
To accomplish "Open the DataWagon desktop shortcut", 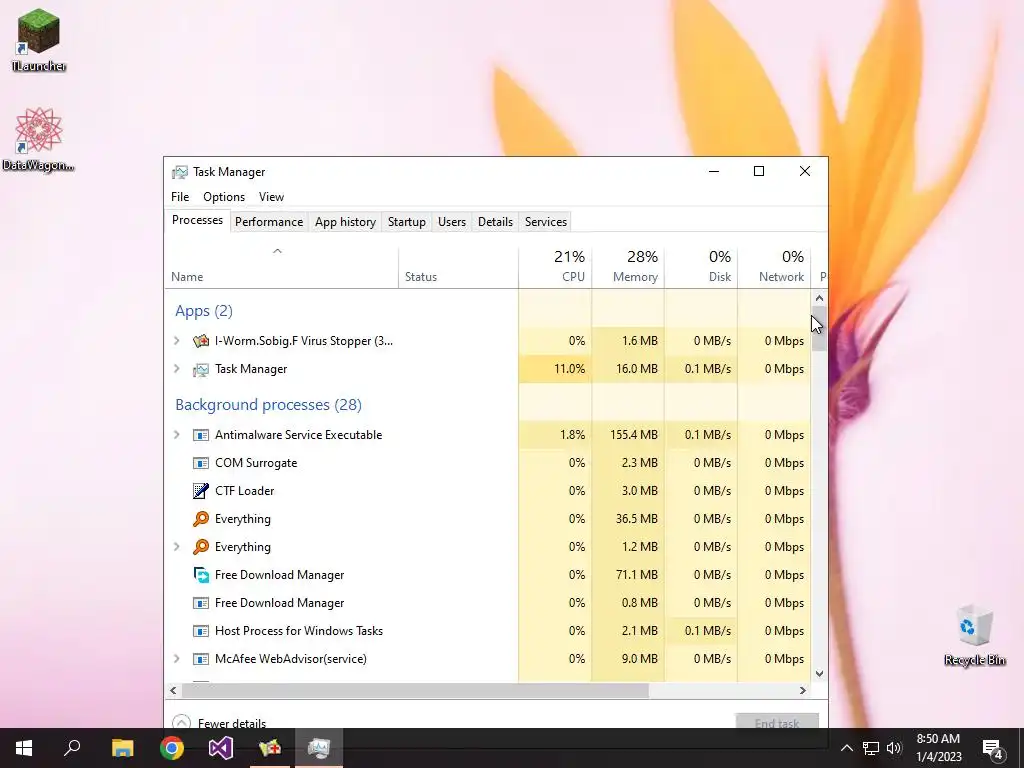I will pyautogui.click(x=39, y=139).
